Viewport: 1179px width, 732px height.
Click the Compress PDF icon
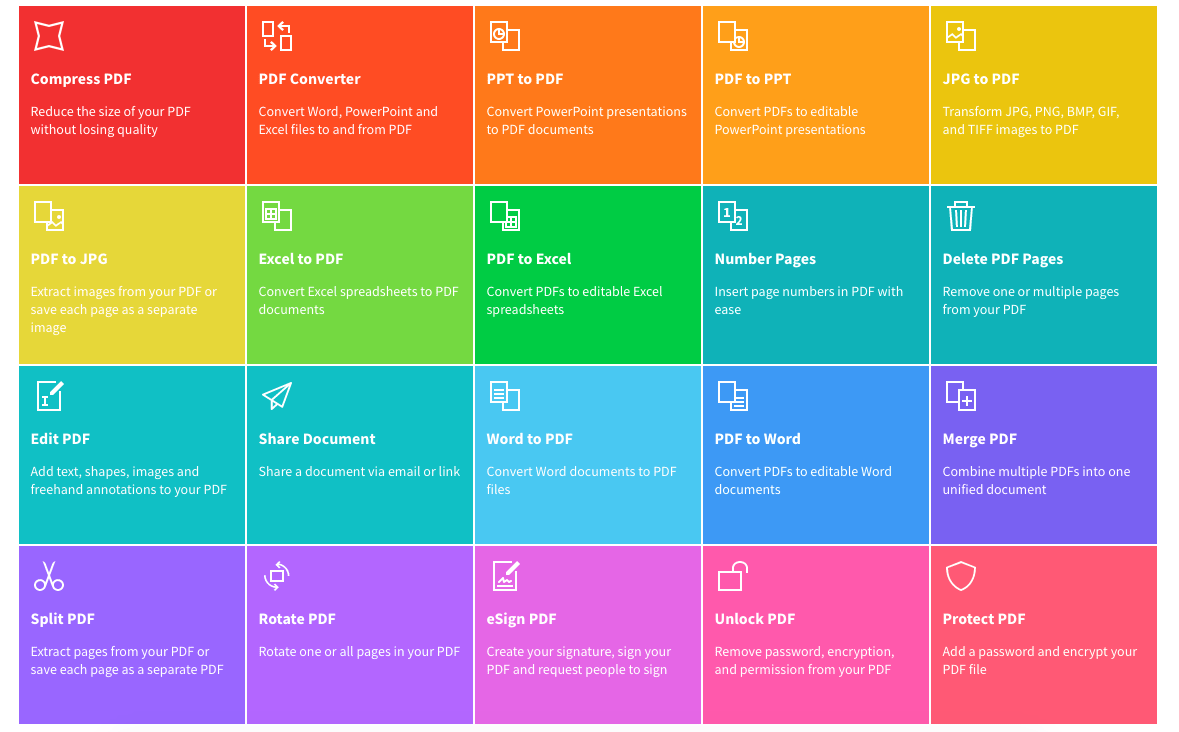pos(49,36)
